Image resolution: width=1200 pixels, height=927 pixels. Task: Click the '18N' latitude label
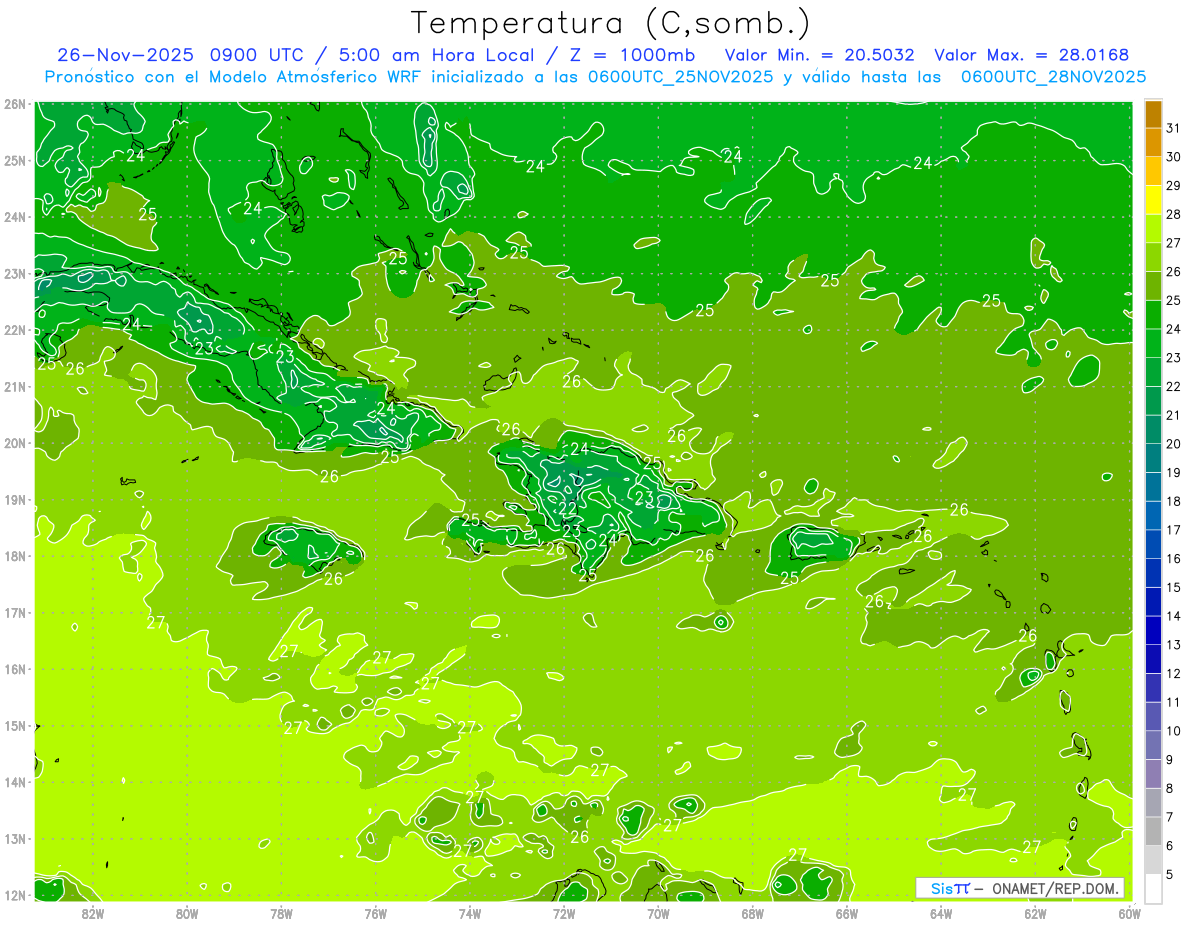pos(14,556)
